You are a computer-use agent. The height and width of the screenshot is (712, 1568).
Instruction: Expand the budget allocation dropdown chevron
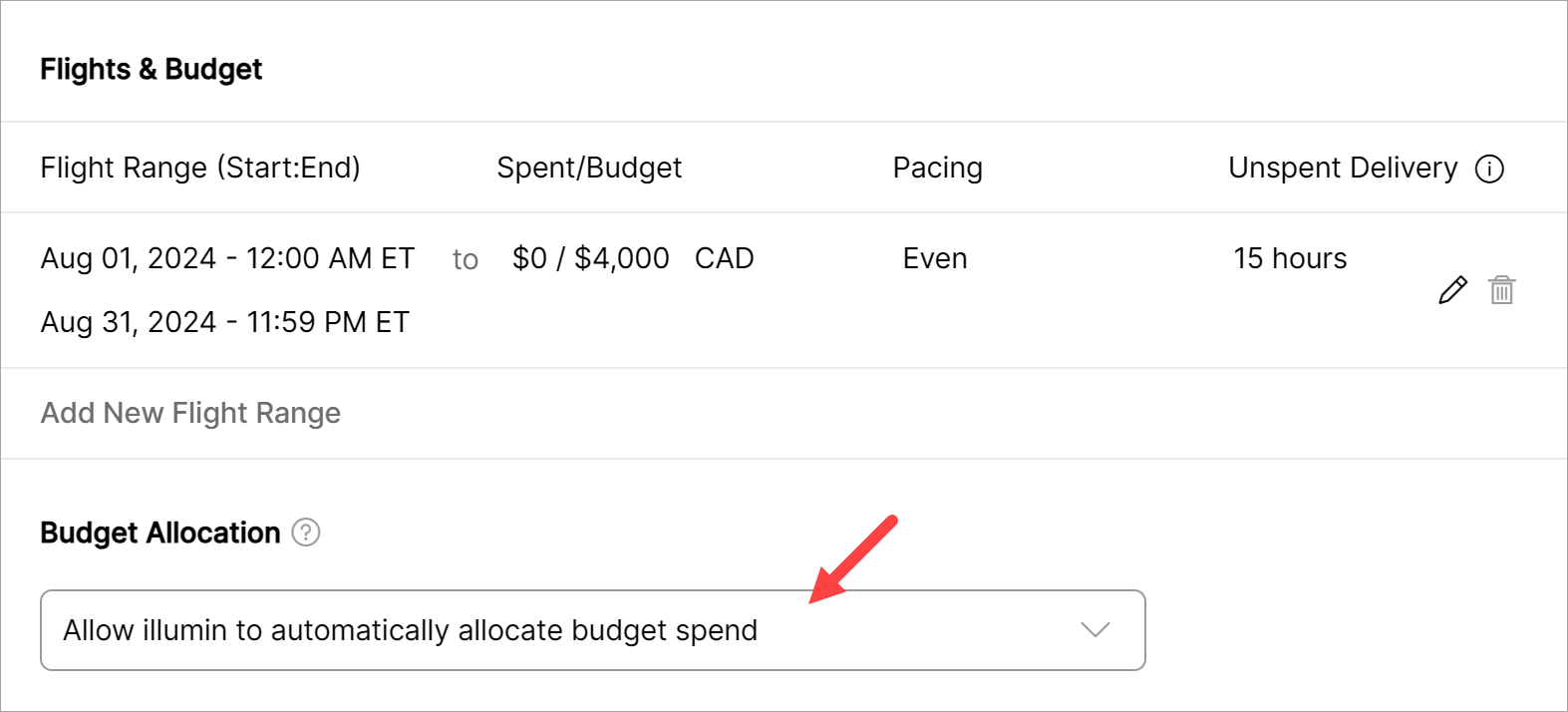[1095, 630]
